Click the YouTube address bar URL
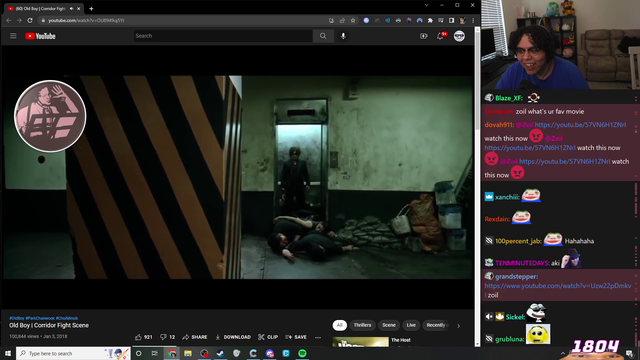Viewport: 640px width, 360px height. 86,20
